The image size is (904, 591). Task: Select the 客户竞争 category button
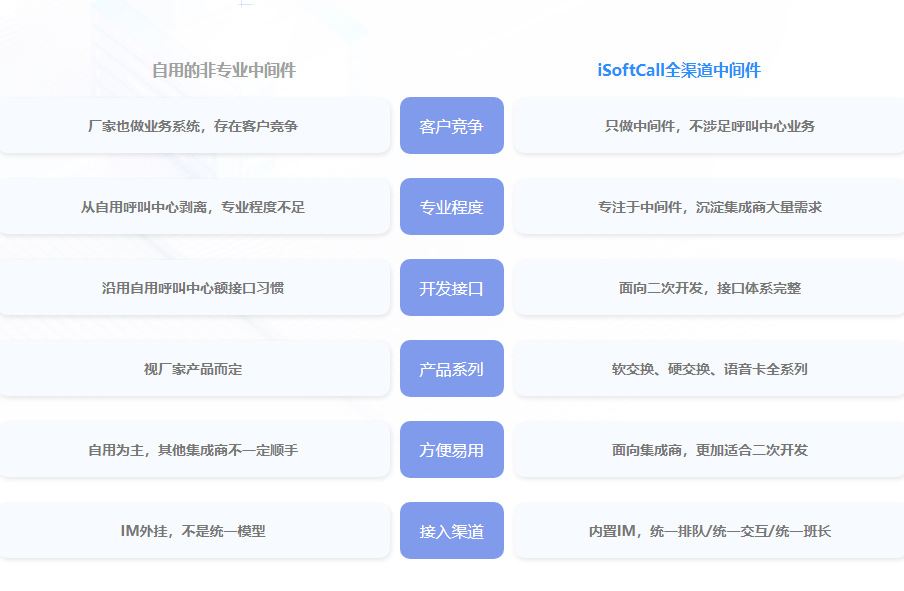451,126
